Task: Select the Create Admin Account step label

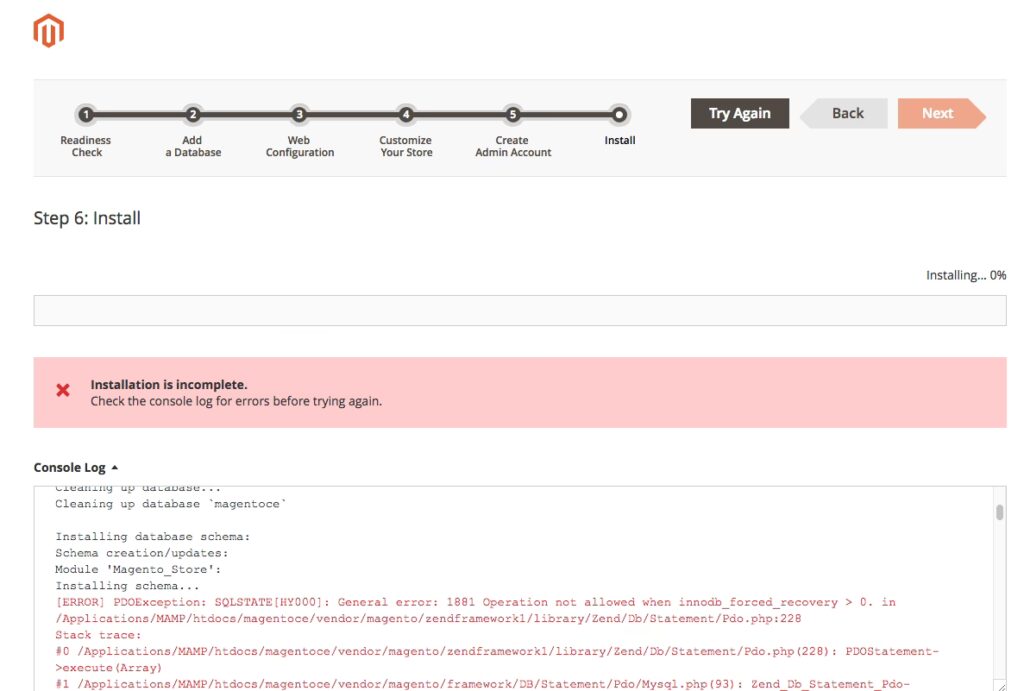Action: 512,147
